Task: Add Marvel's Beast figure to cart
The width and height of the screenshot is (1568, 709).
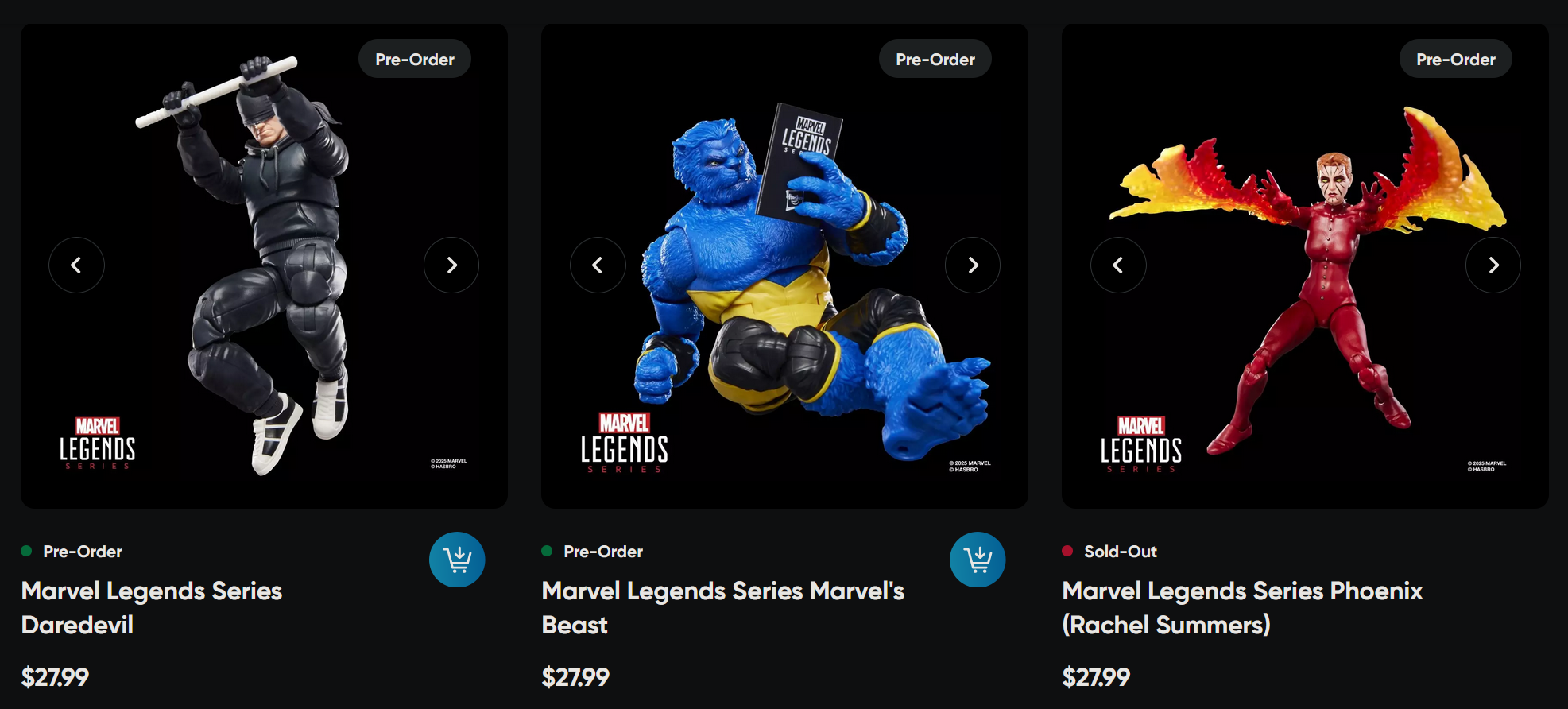Action: 978,560
